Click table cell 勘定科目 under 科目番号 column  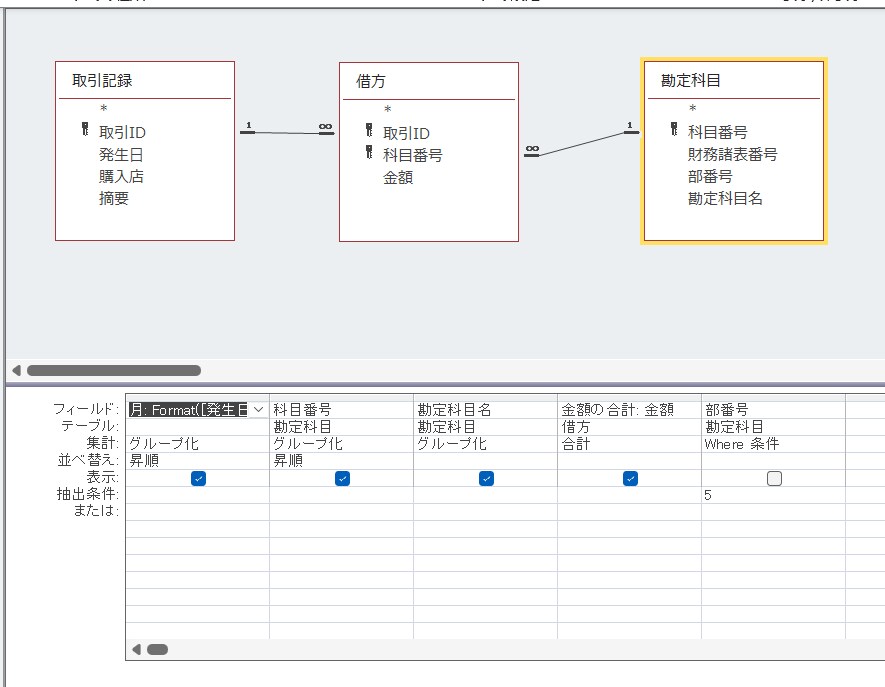click(x=341, y=427)
